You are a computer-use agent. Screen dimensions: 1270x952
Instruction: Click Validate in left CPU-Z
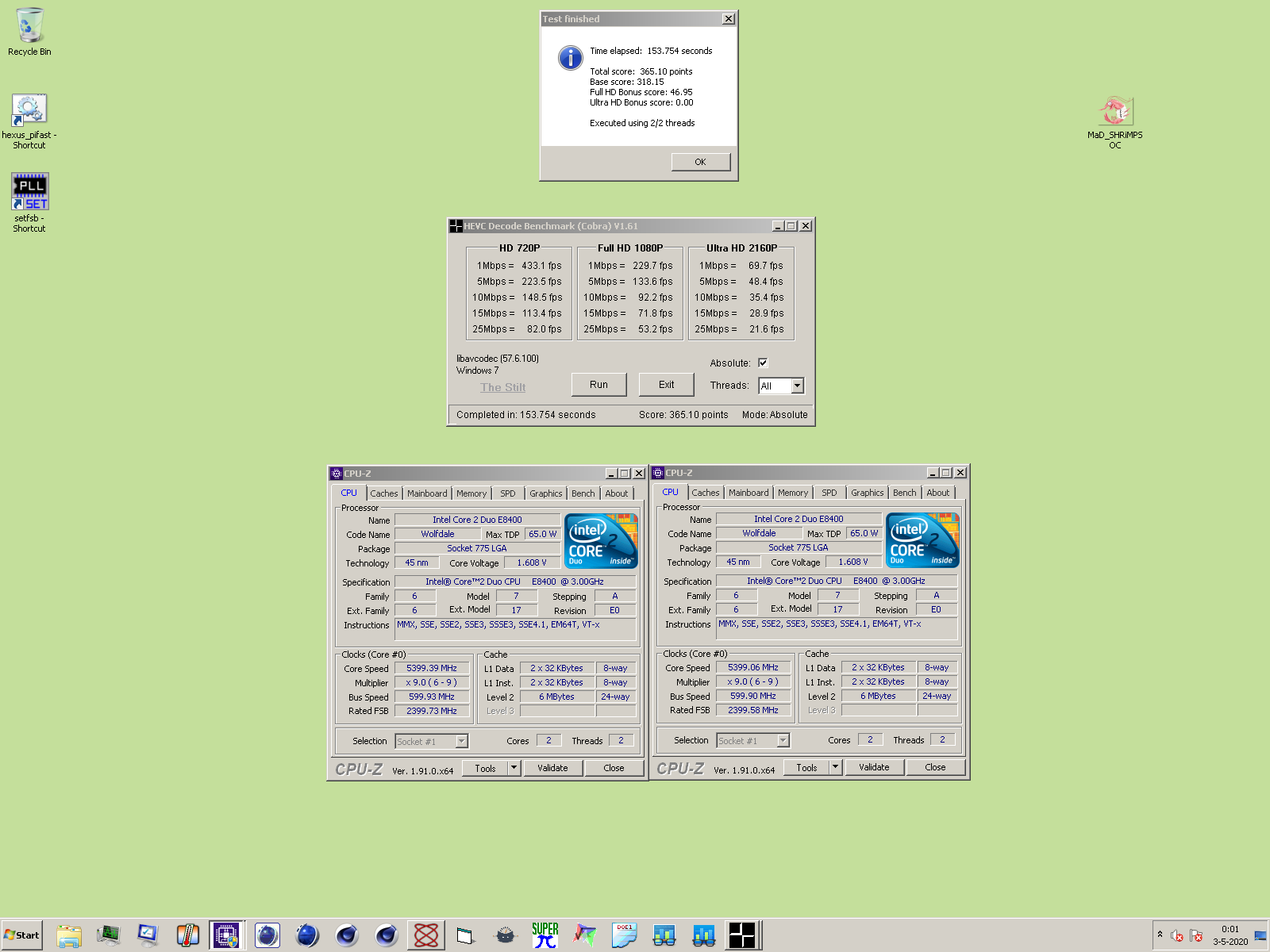click(552, 768)
